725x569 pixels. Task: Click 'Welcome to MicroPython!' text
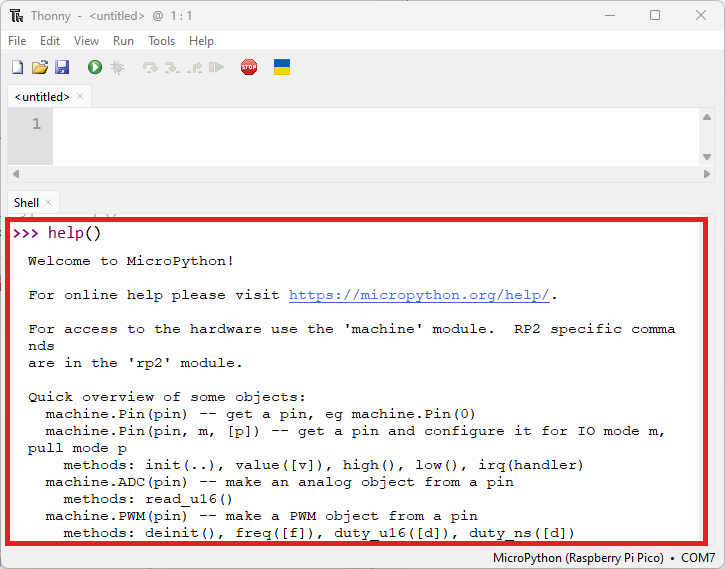(x=131, y=261)
